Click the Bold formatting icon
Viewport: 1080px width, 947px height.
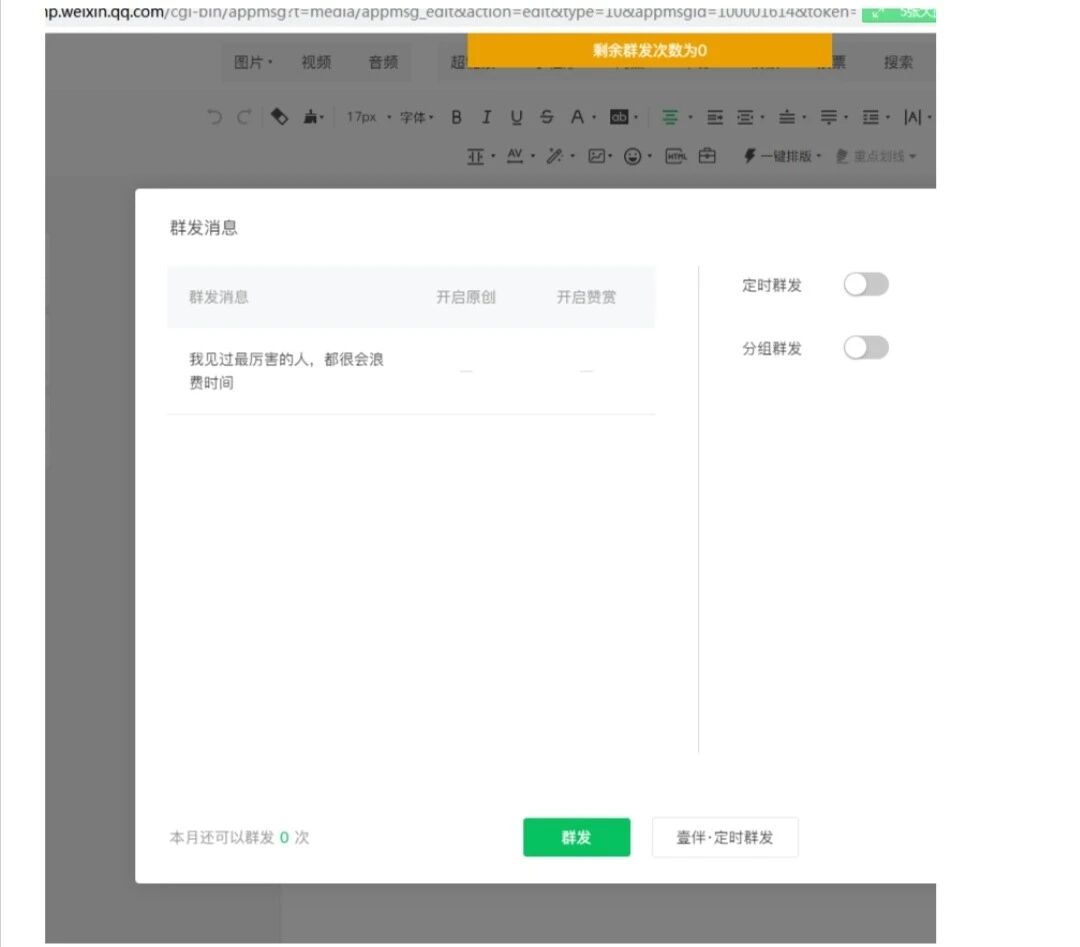[456, 117]
